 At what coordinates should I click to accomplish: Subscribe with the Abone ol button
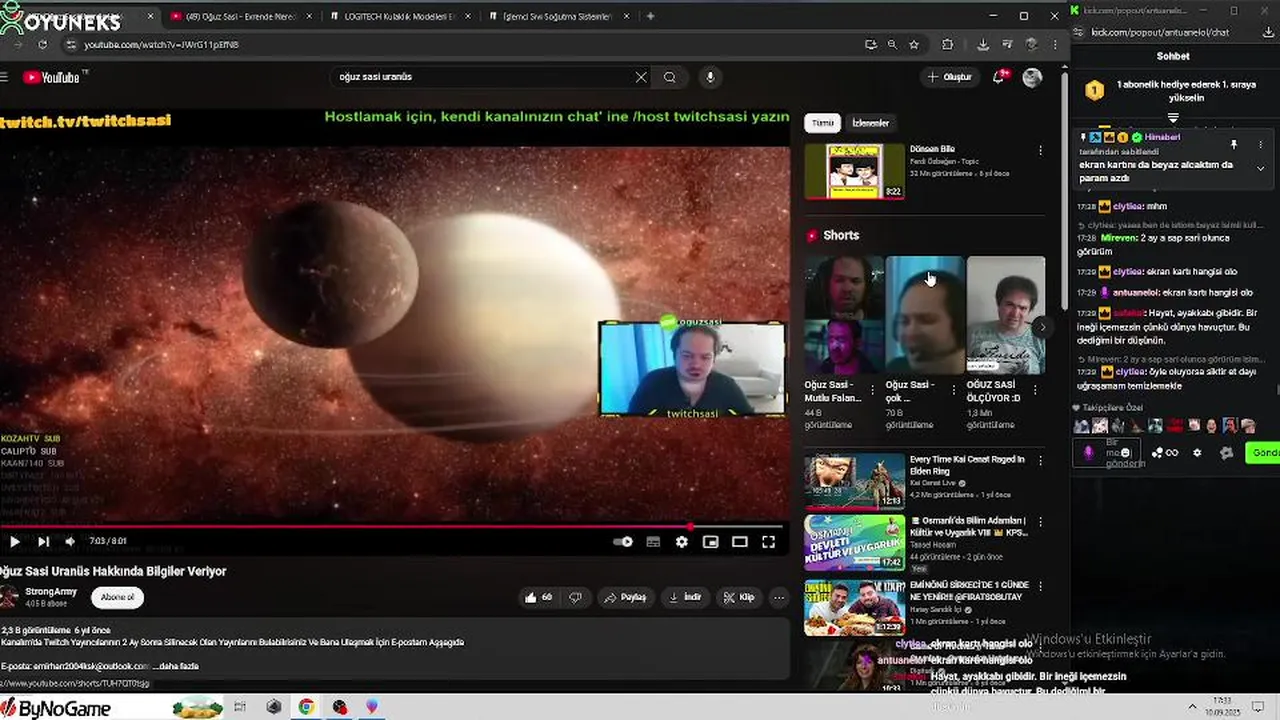point(117,597)
